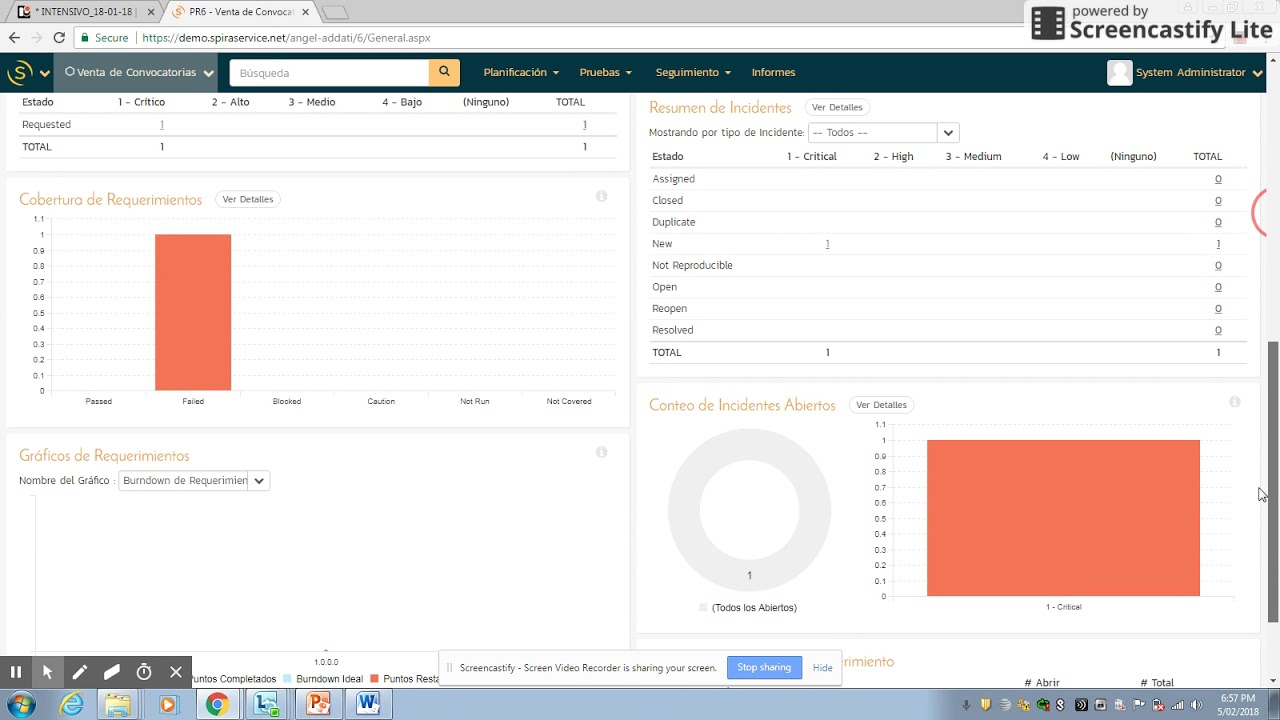This screenshot has width=1280, height=720.
Task: Select the Screencastify pen tool
Action: 79,672
